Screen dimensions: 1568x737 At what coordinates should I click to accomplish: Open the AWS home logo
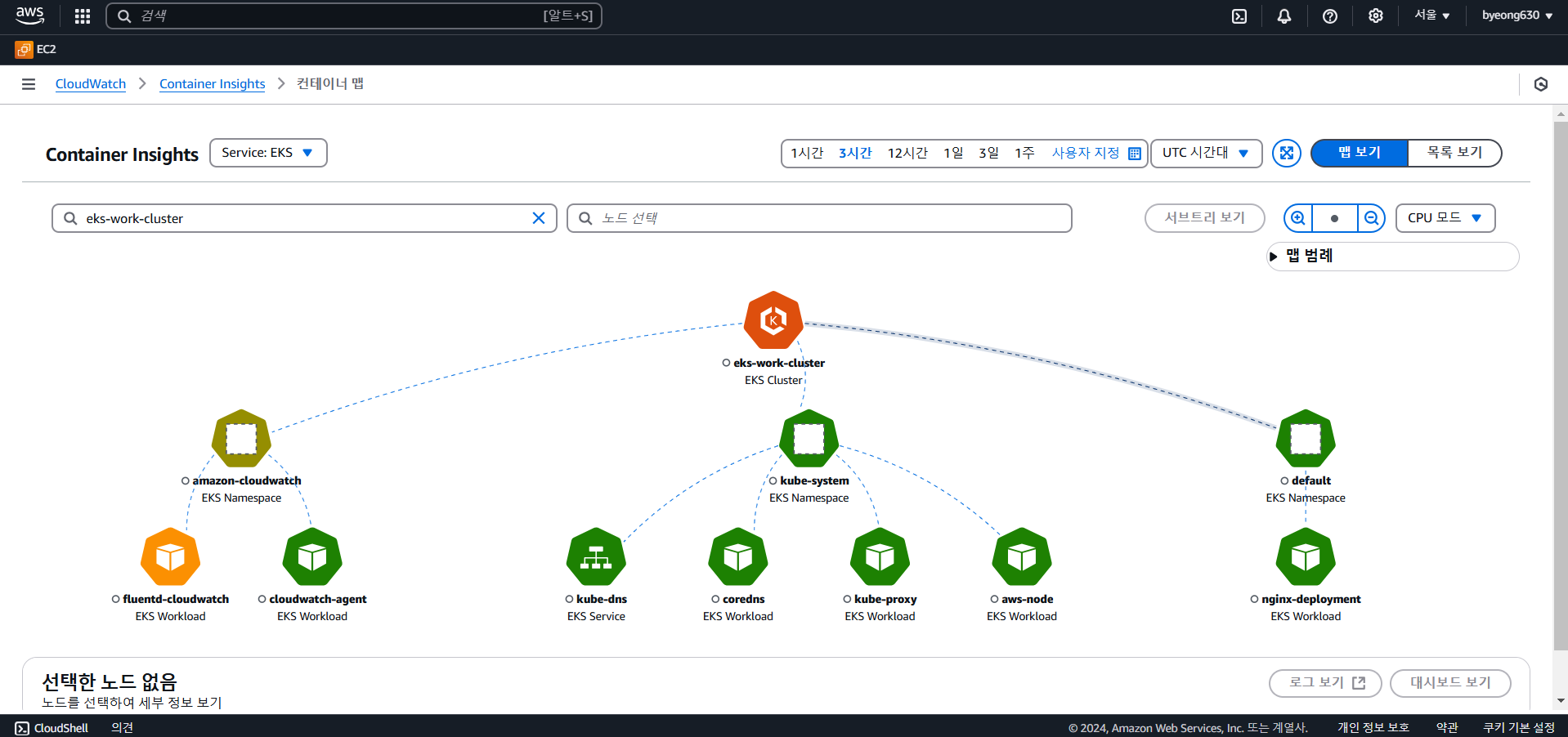click(x=30, y=15)
